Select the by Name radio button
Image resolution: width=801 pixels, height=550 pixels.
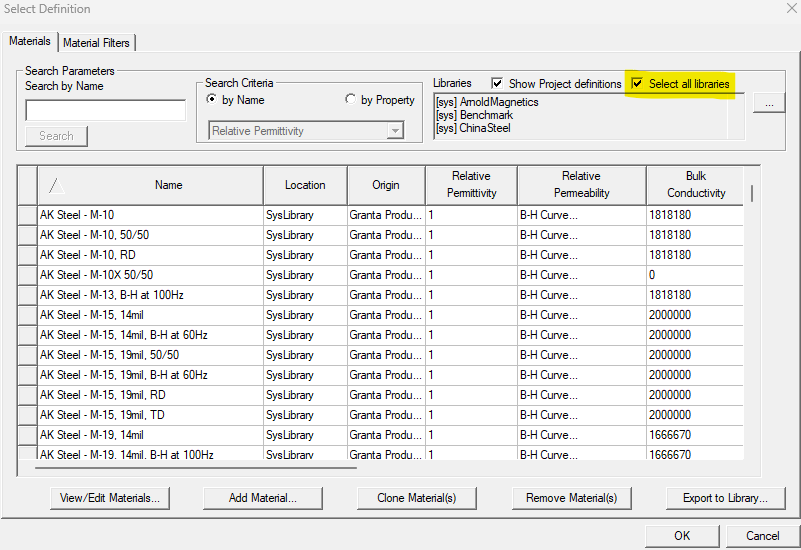[x=211, y=100]
